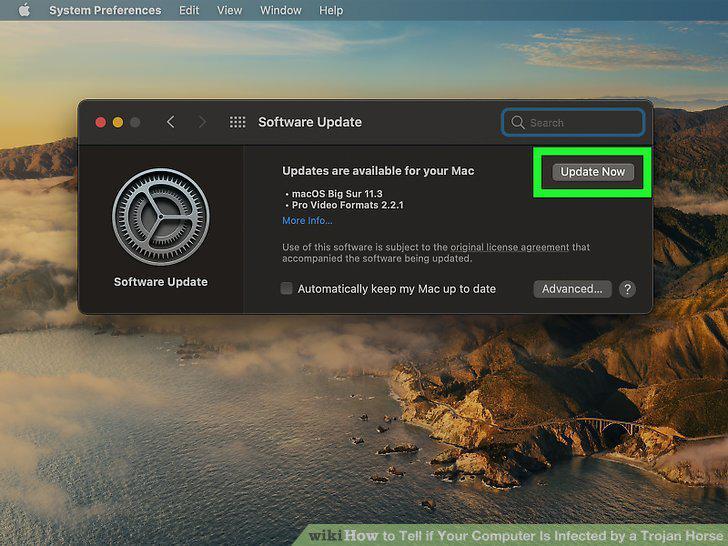Click the forward arrow in the toolbar
Viewport: 728px width, 546px height.
click(x=202, y=122)
